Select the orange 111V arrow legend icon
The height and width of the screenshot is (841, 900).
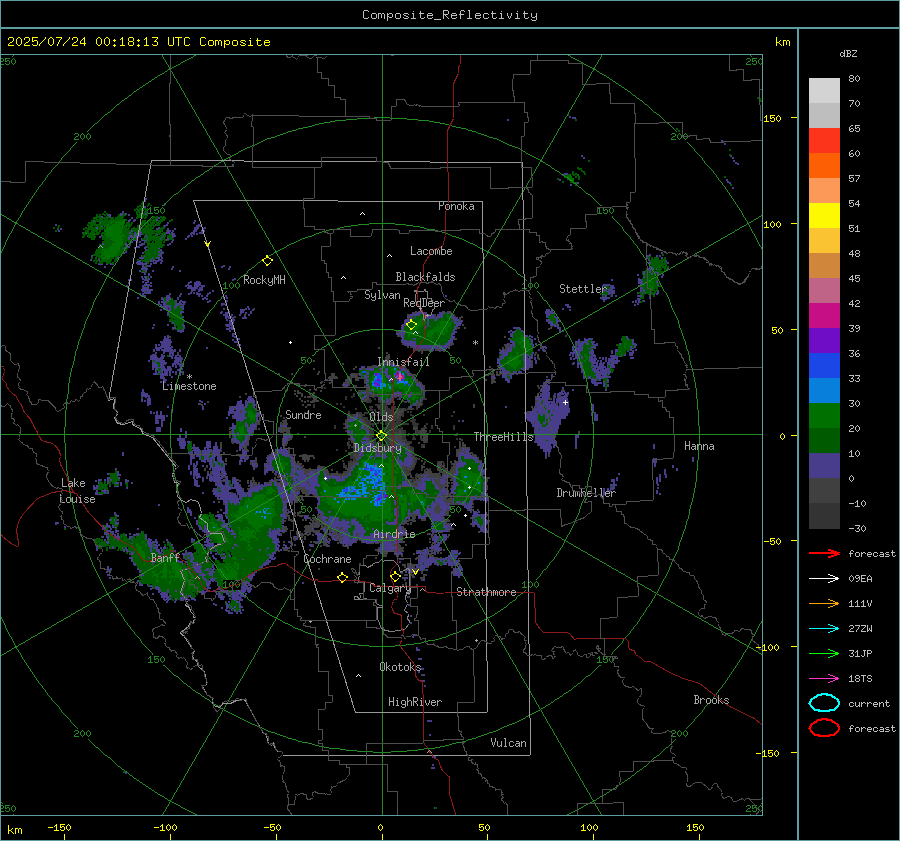824,603
